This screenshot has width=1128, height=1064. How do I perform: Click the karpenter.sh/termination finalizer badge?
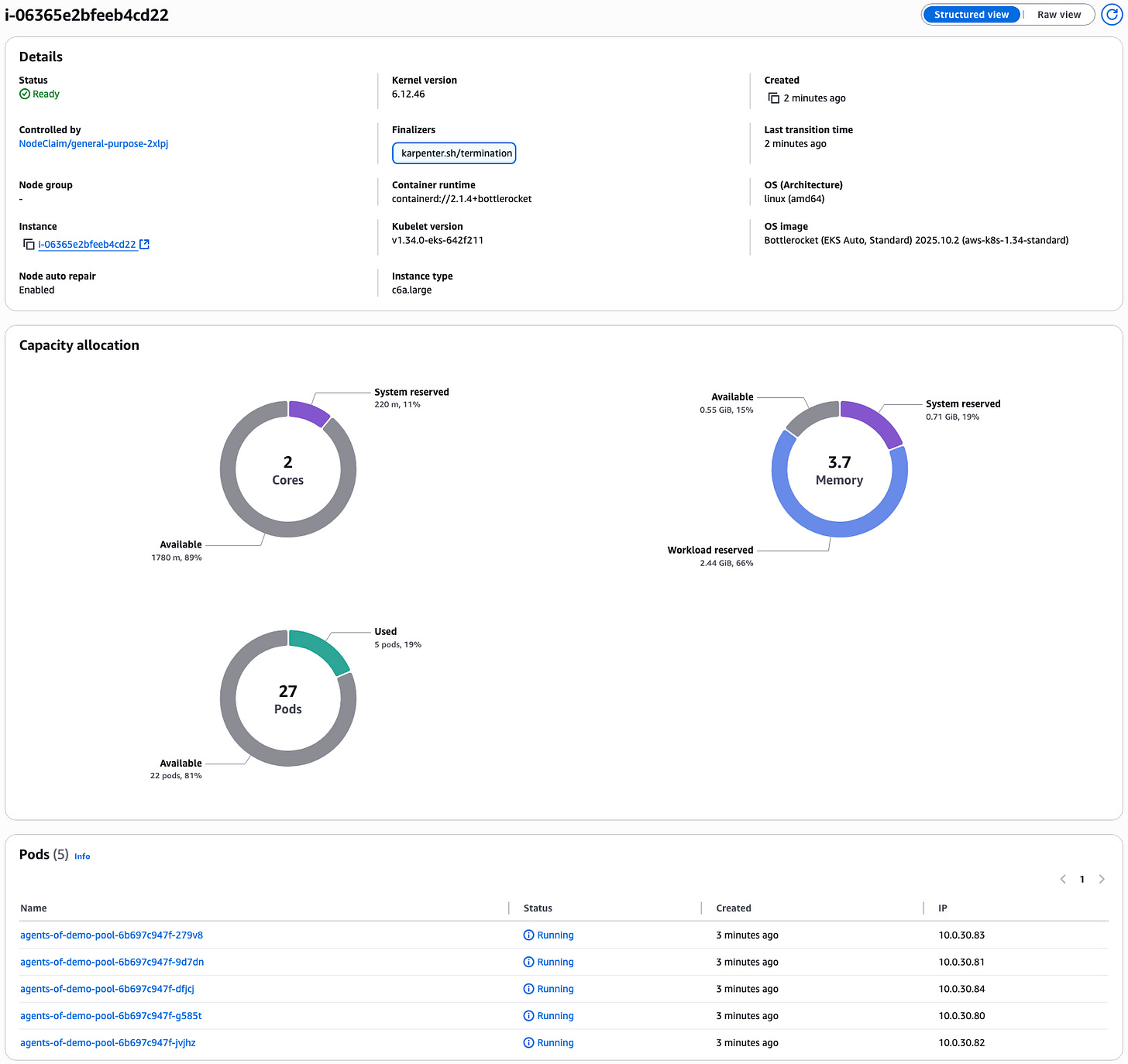click(x=453, y=153)
